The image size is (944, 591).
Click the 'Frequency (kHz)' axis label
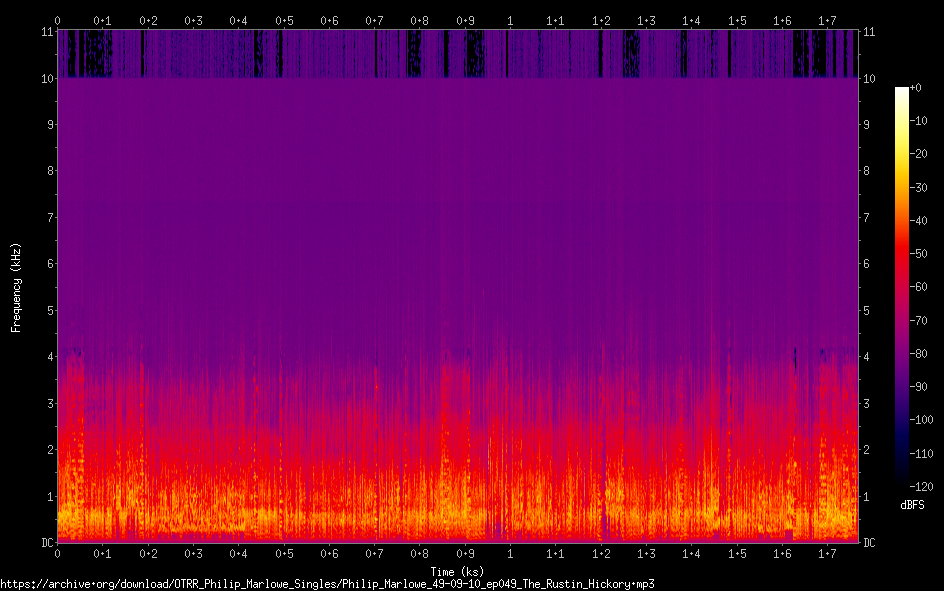click(16, 287)
